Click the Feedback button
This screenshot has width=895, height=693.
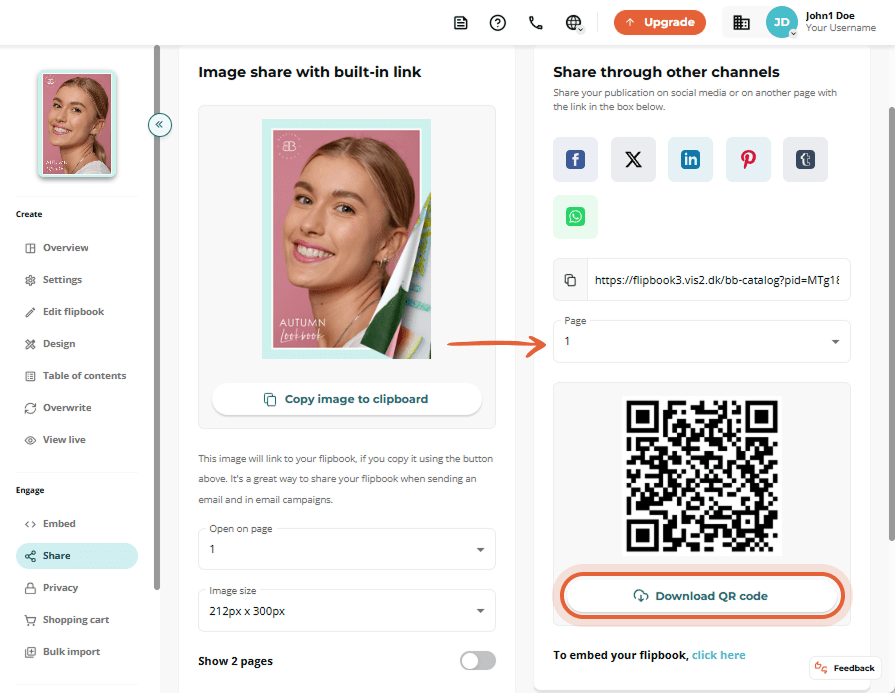coord(845,668)
